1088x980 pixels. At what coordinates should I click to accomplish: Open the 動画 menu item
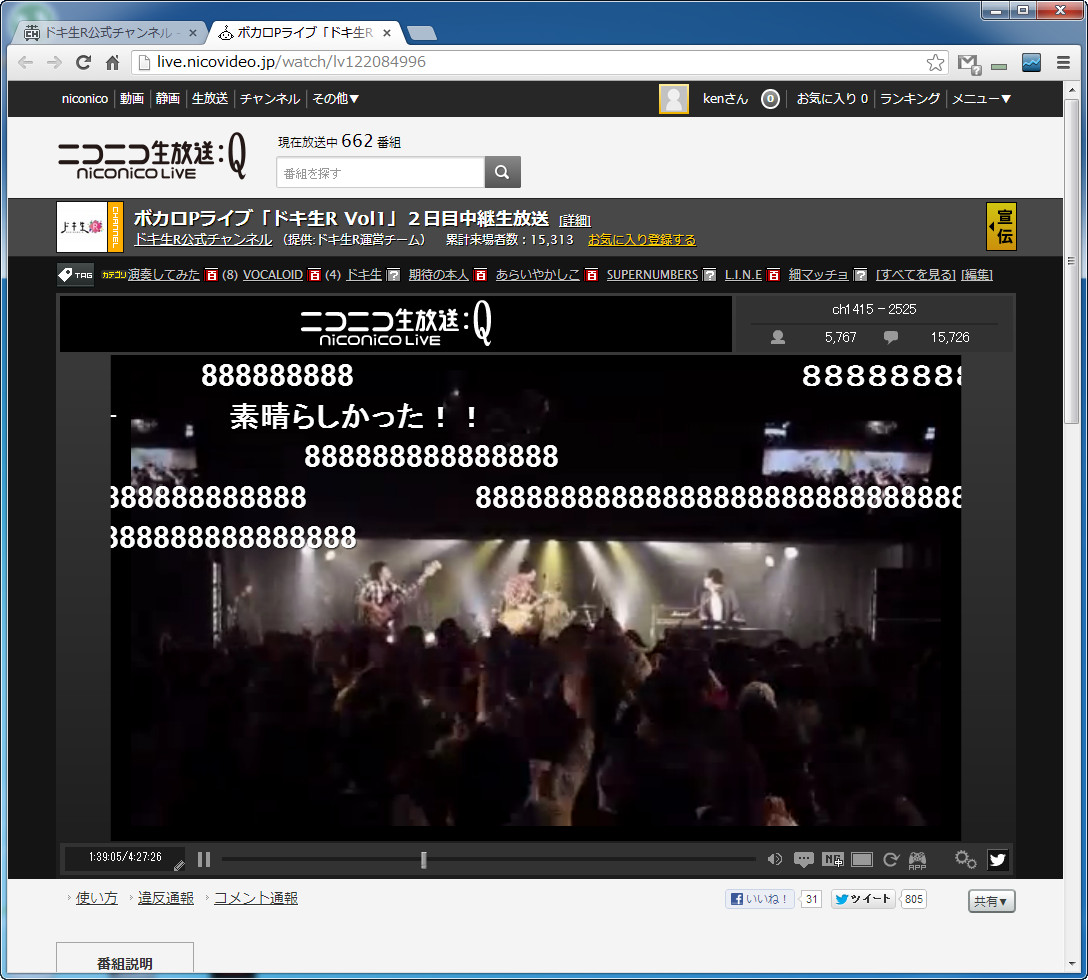tap(132, 99)
